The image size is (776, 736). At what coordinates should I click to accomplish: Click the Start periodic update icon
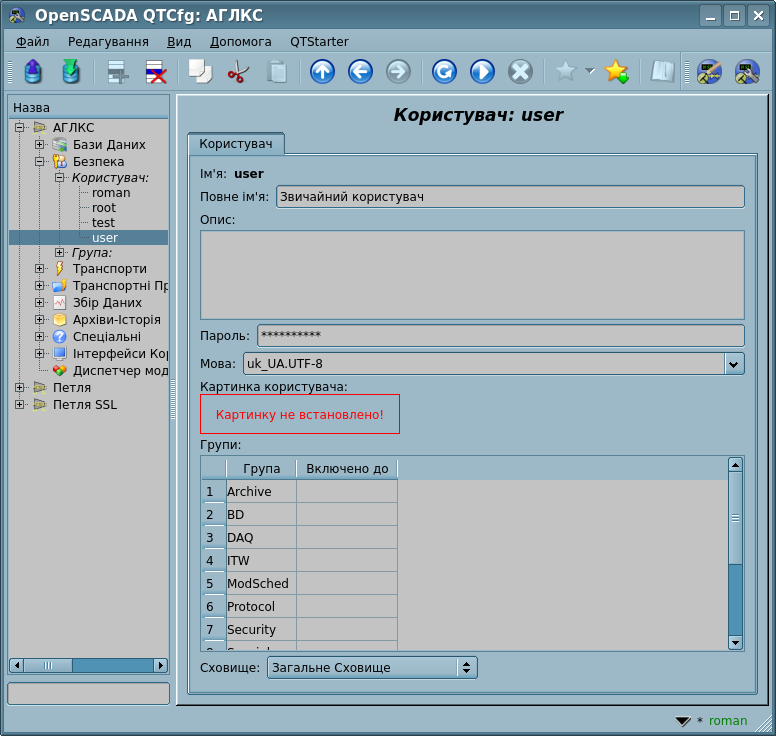(x=482, y=72)
